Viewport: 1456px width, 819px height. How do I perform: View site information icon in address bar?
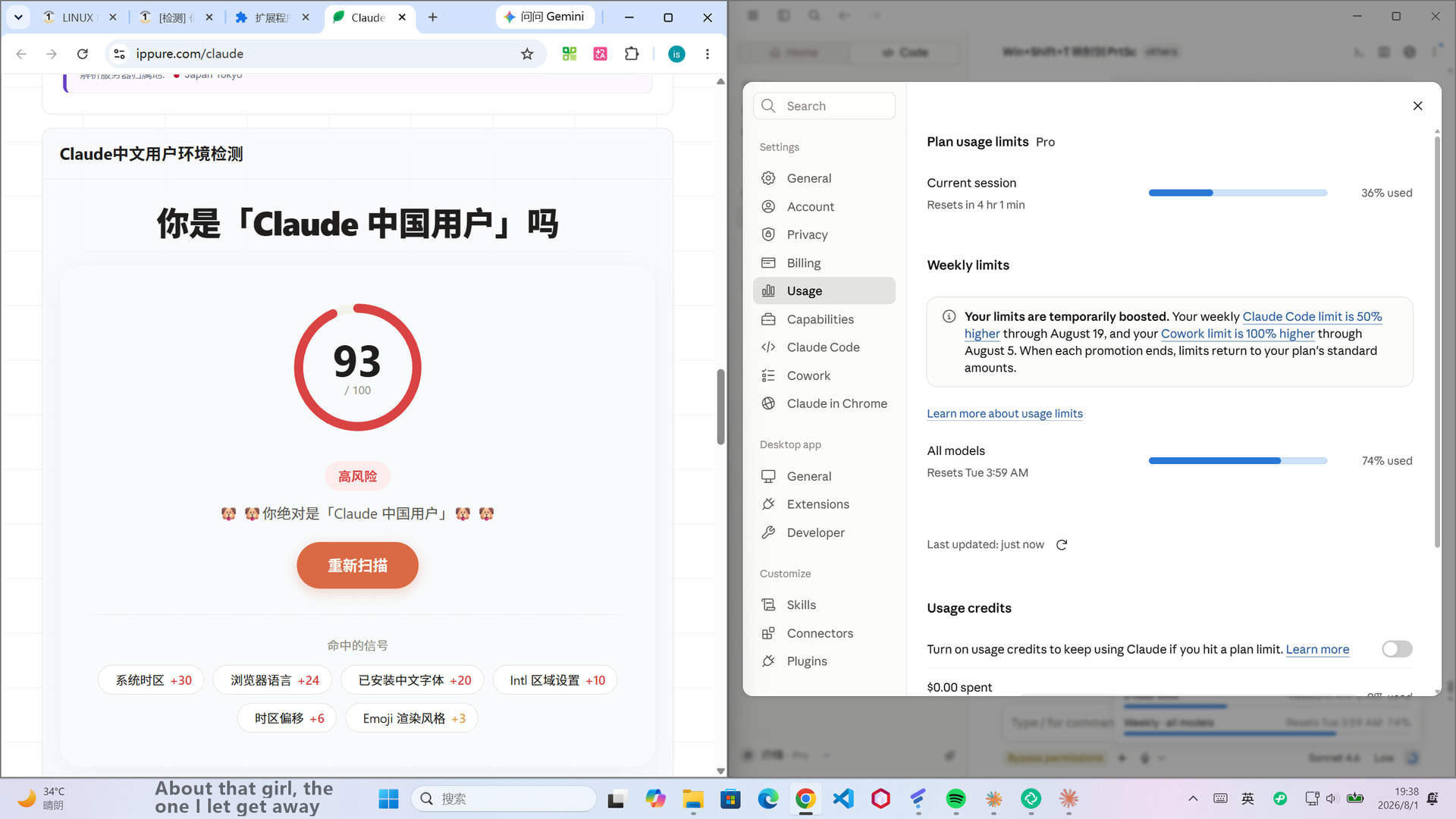(x=119, y=54)
